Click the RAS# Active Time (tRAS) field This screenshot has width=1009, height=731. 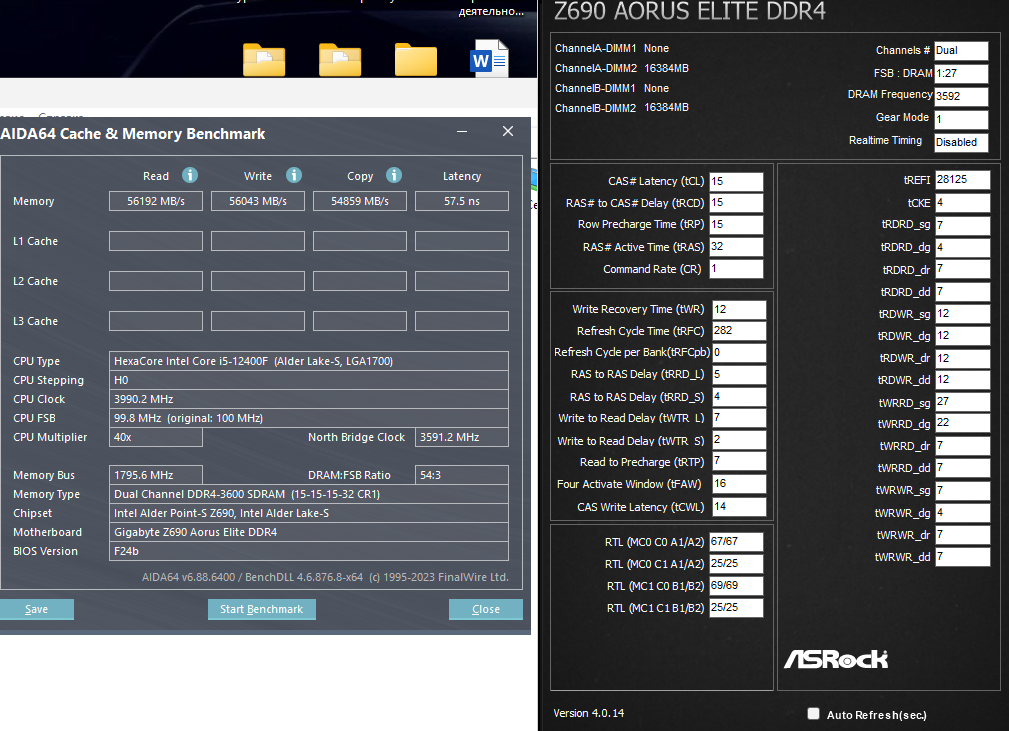[x=736, y=246]
